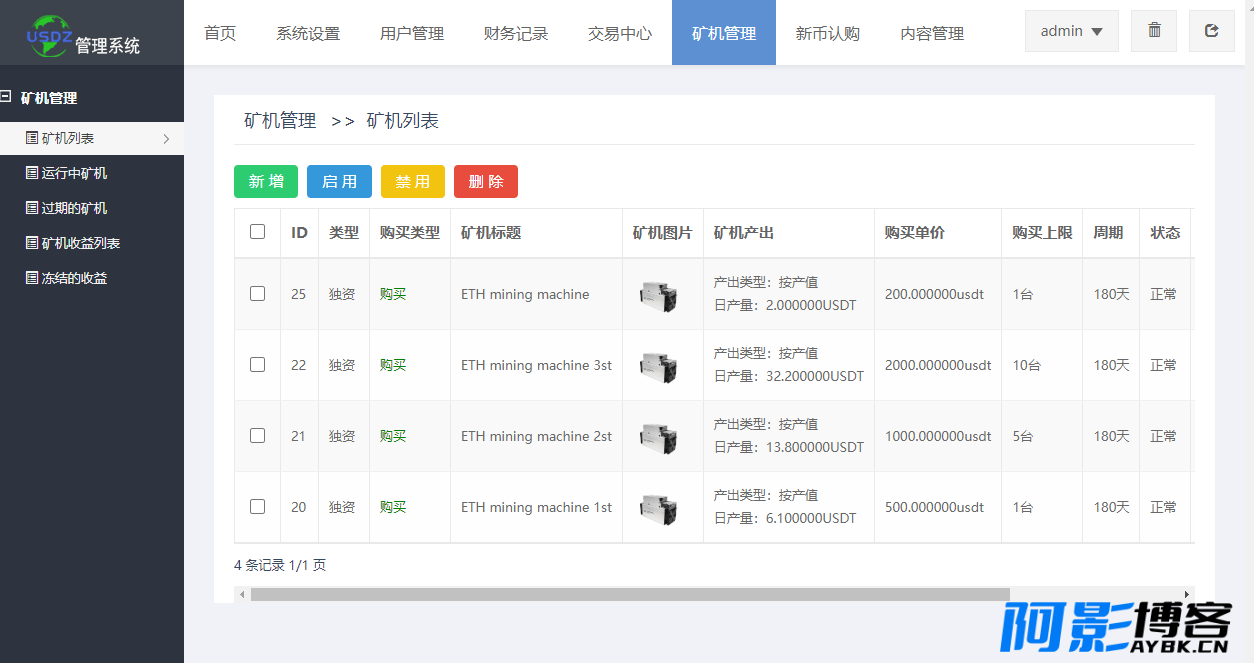Click the chevron arrow beside 矿机列表
The image size is (1254, 663).
(166, 139)
